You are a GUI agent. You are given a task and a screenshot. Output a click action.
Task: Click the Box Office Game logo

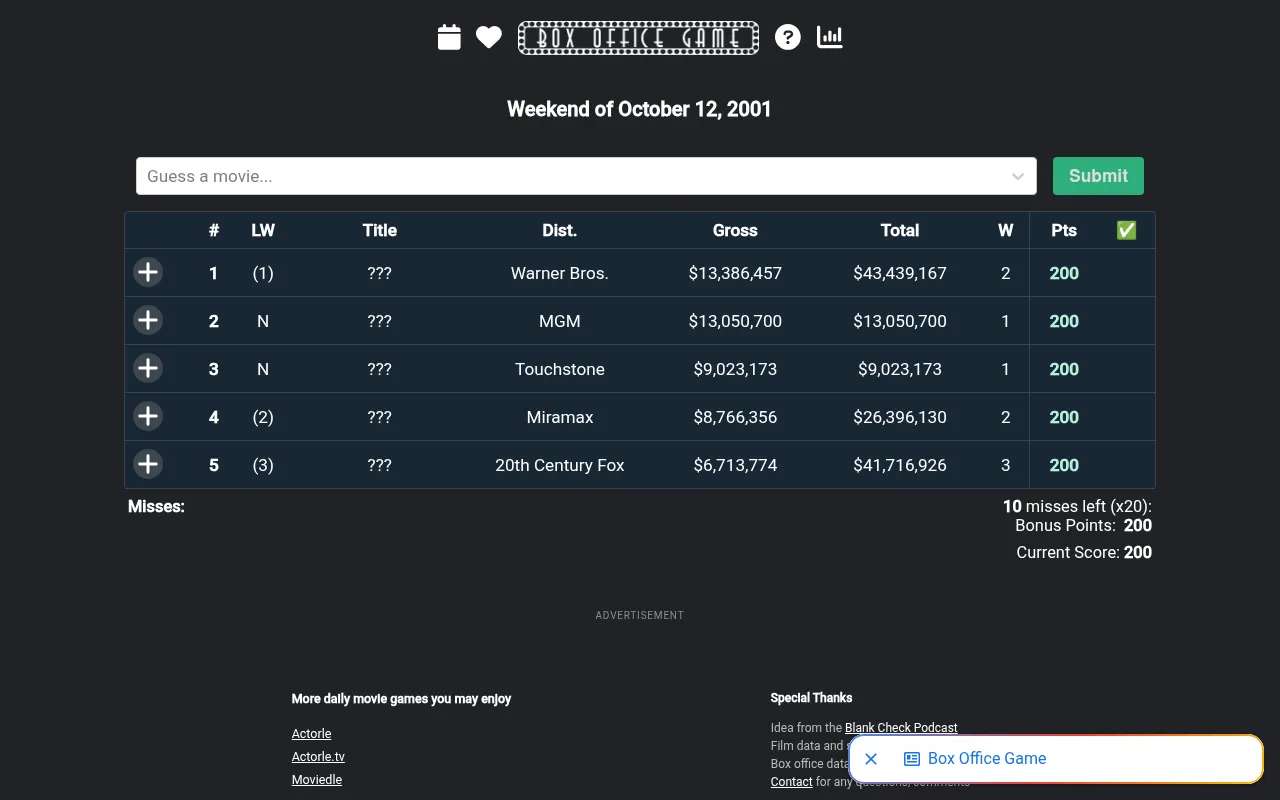click(x=638, y=38)
